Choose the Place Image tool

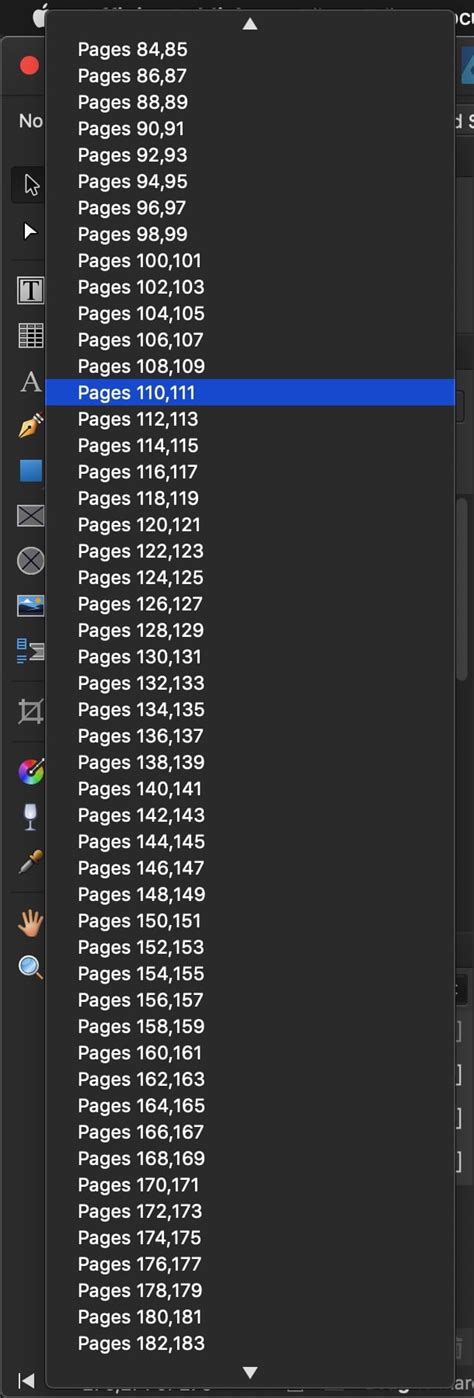31,606
